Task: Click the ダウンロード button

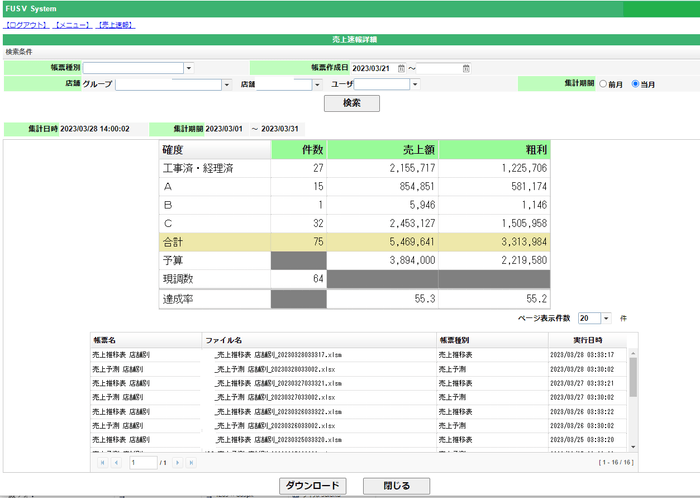Action: pos(311,485)
